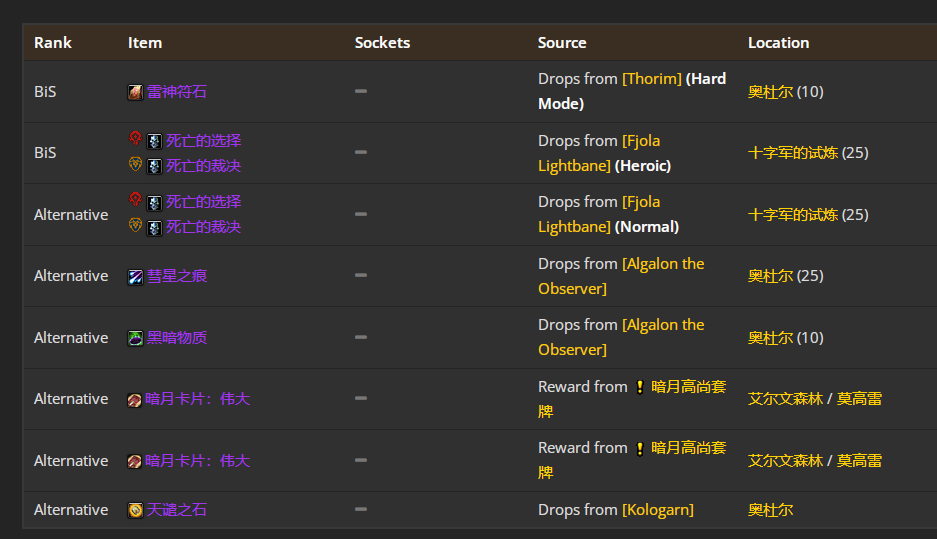This screenshot has height=539, width=937.
Task: Open 艾尔文森林 location link in last 暗月卡片 row
Action: 785,461
